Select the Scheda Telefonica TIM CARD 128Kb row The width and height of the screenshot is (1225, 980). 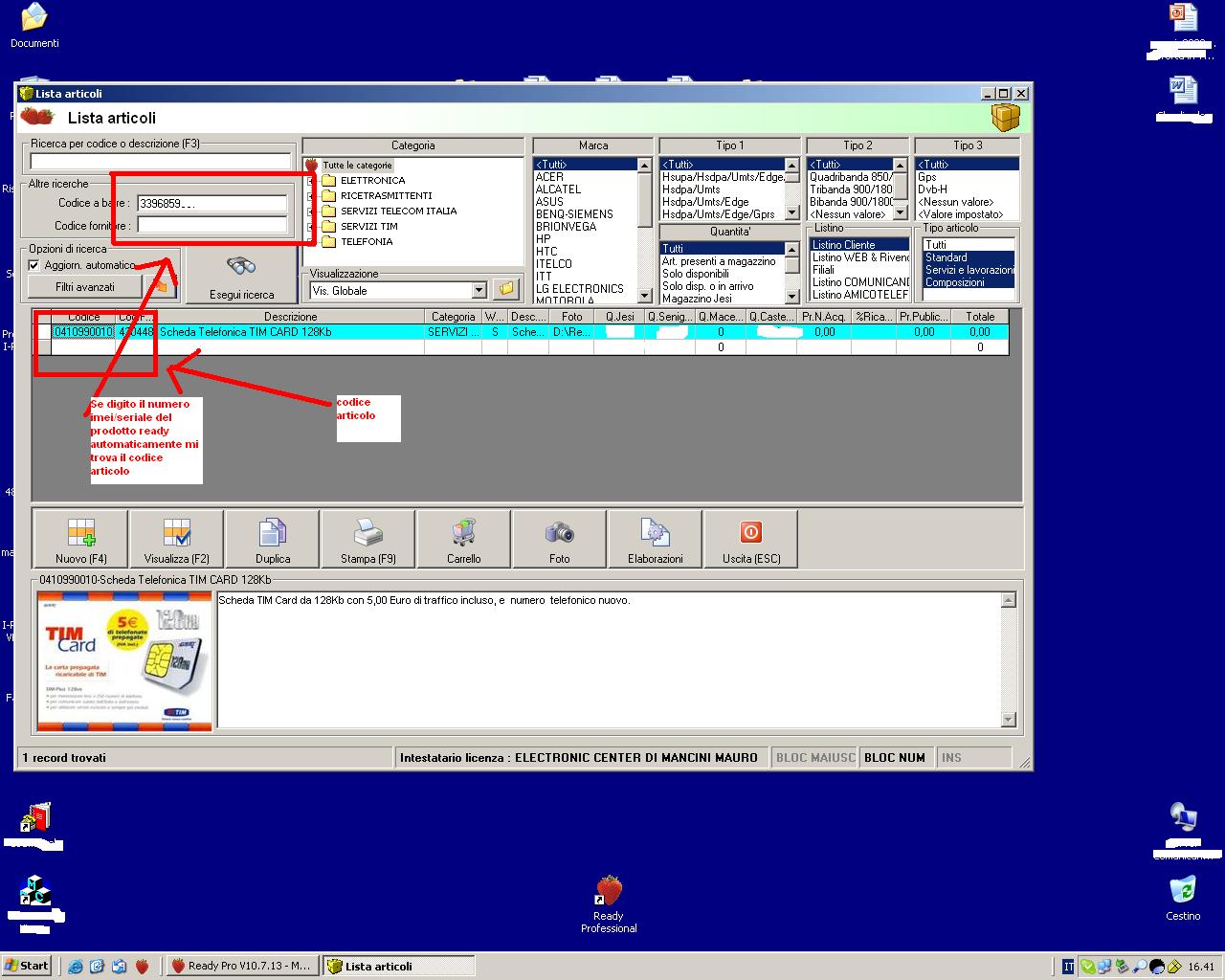(522, 332)
